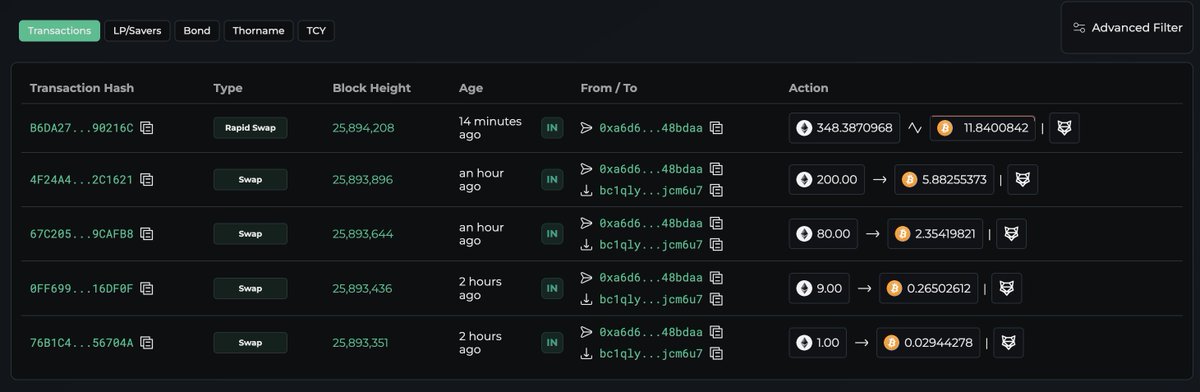Copy sender address in 9.00 ETH row
1200x392 pixels.
tap(717, 277)
